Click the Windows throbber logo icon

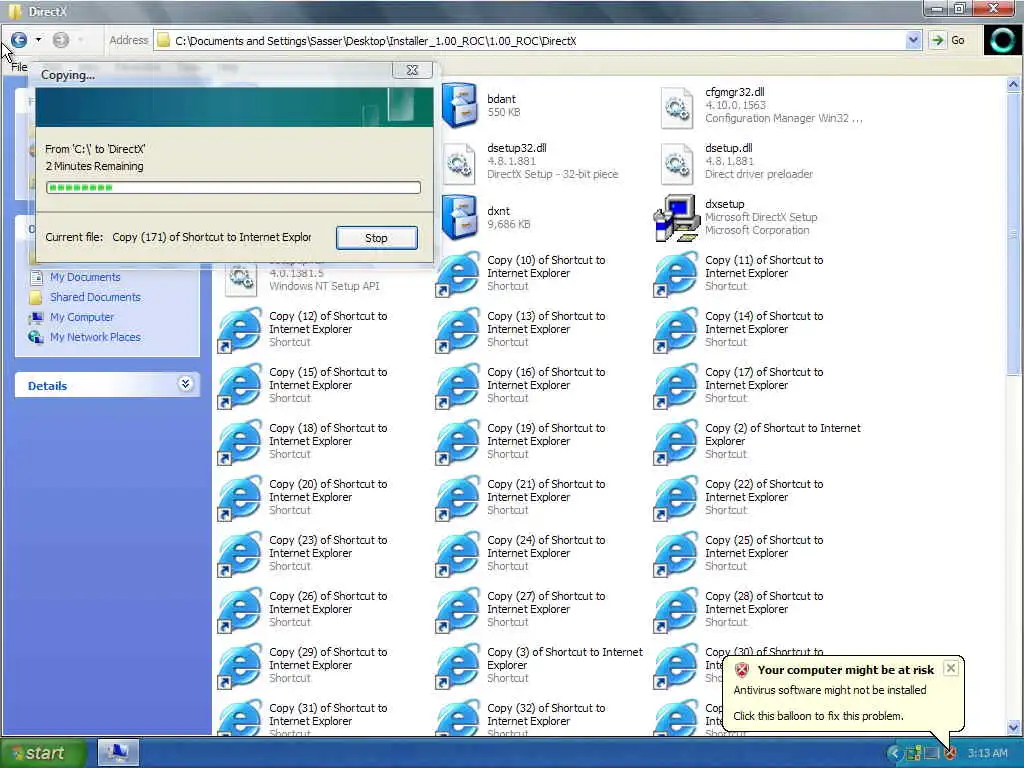pyautogui.click(x=1000, y=40)
